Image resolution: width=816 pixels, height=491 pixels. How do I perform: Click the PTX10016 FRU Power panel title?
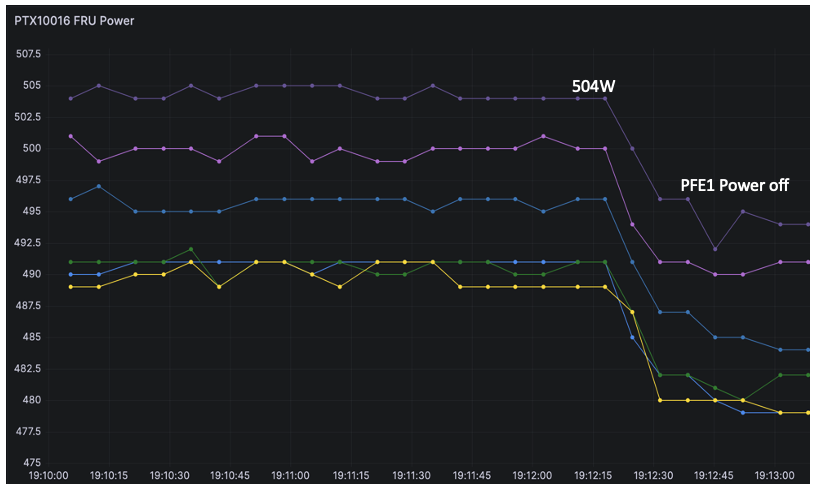click(74, 21)
